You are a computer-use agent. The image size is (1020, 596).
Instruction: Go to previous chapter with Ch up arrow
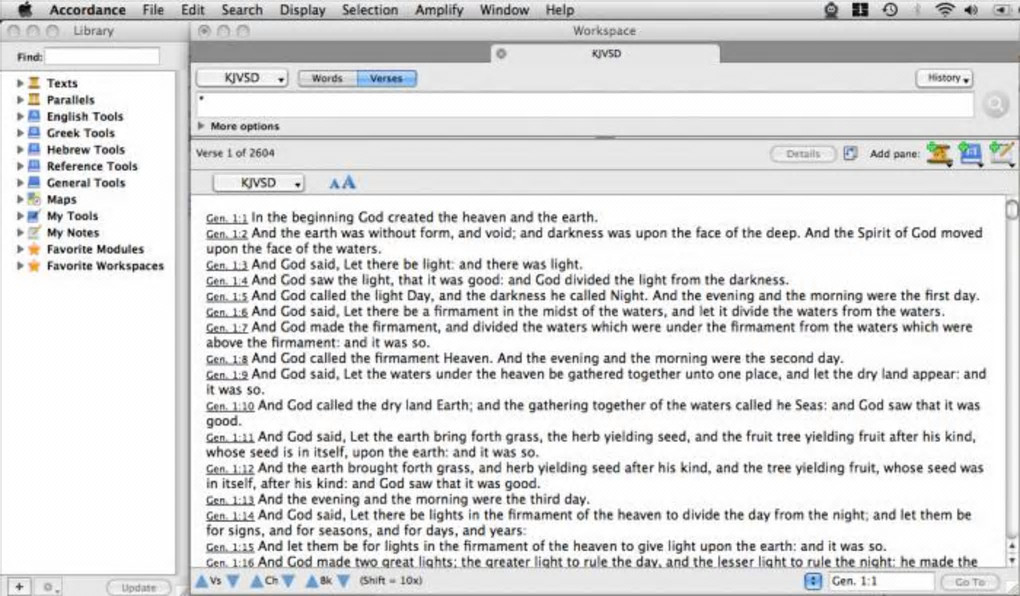click(257, 580)
